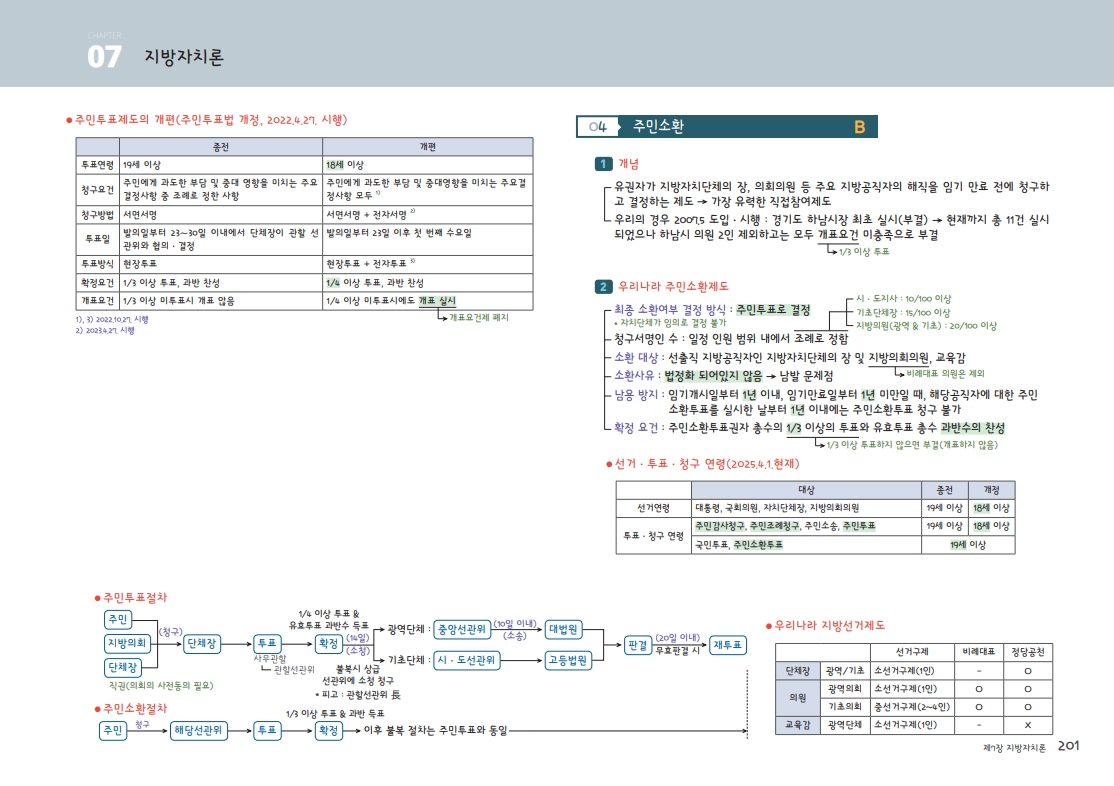Viewport: 1114px width, 786px height.
Task: Click the 지방의회 flowchart box
Action: [127, 643]
